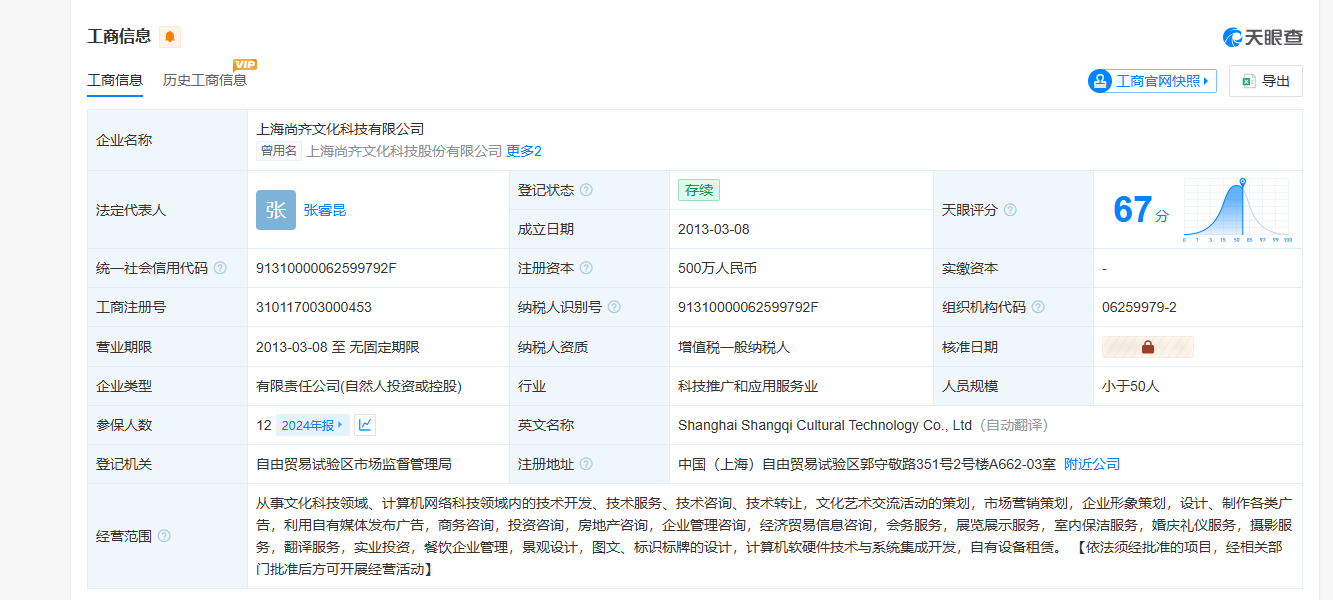Click registered capital 500万人民币
Image resolution: width=1333 pixels, height=600 pixels.
pos(717,268)
